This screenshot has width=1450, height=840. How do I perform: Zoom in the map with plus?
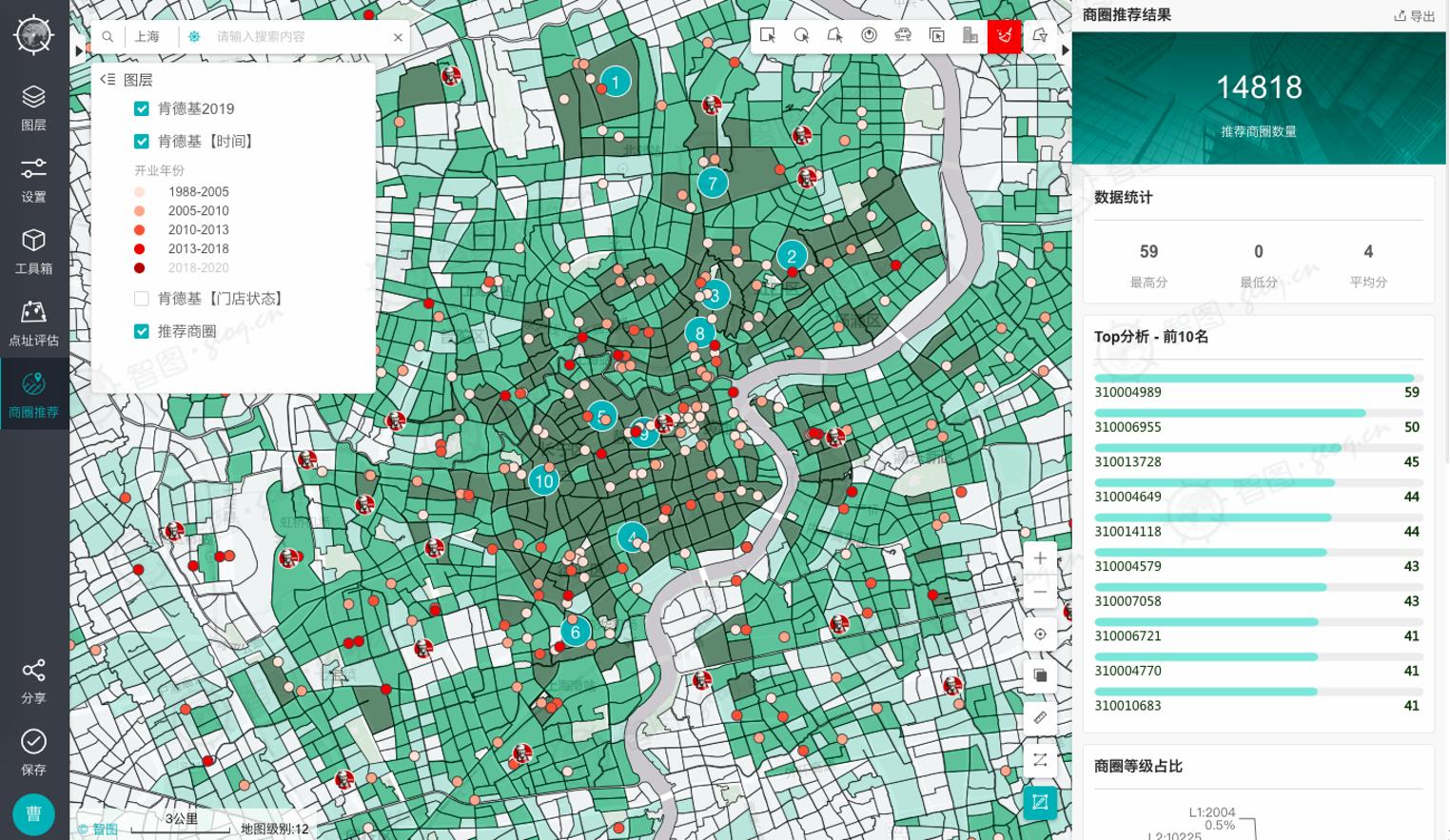click(1040, 558)
